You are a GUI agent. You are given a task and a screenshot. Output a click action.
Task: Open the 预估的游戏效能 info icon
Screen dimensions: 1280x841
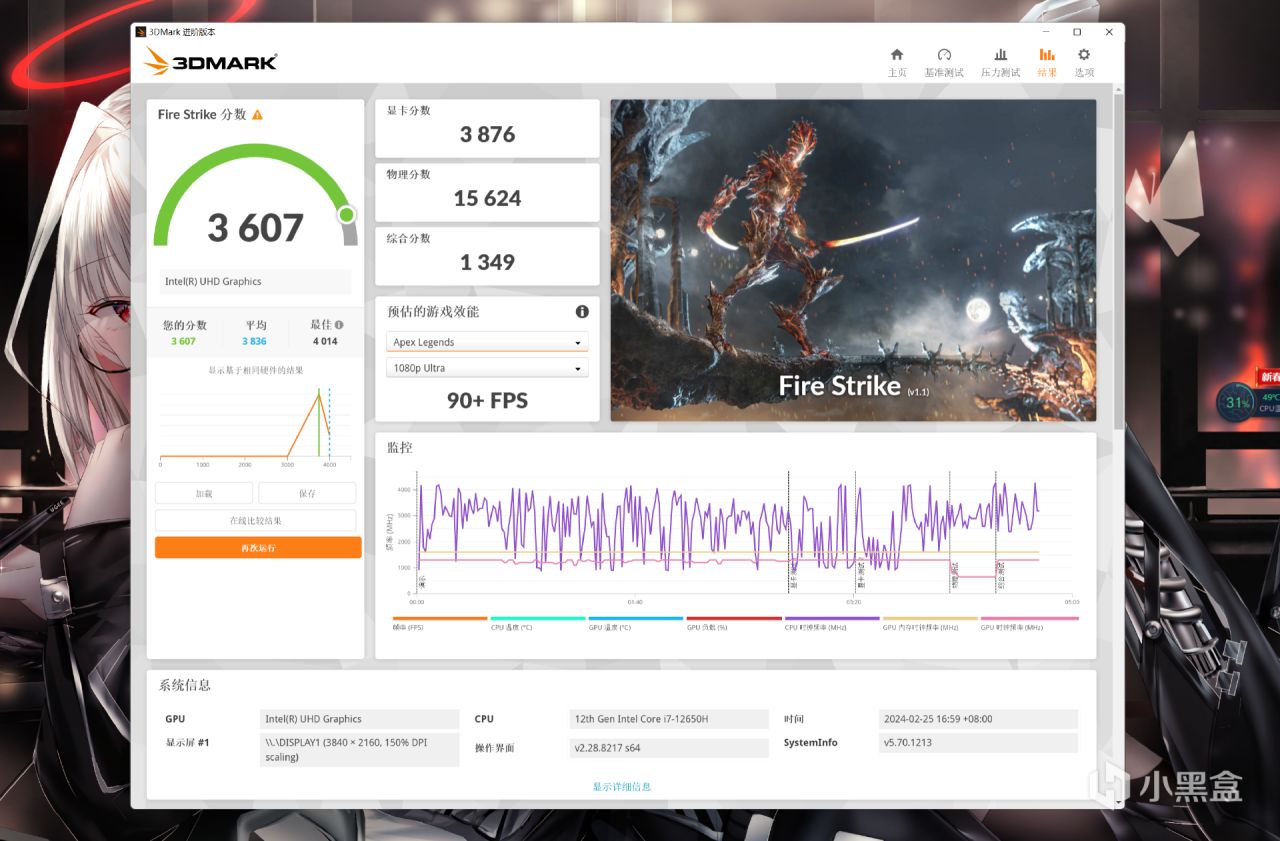582,311
